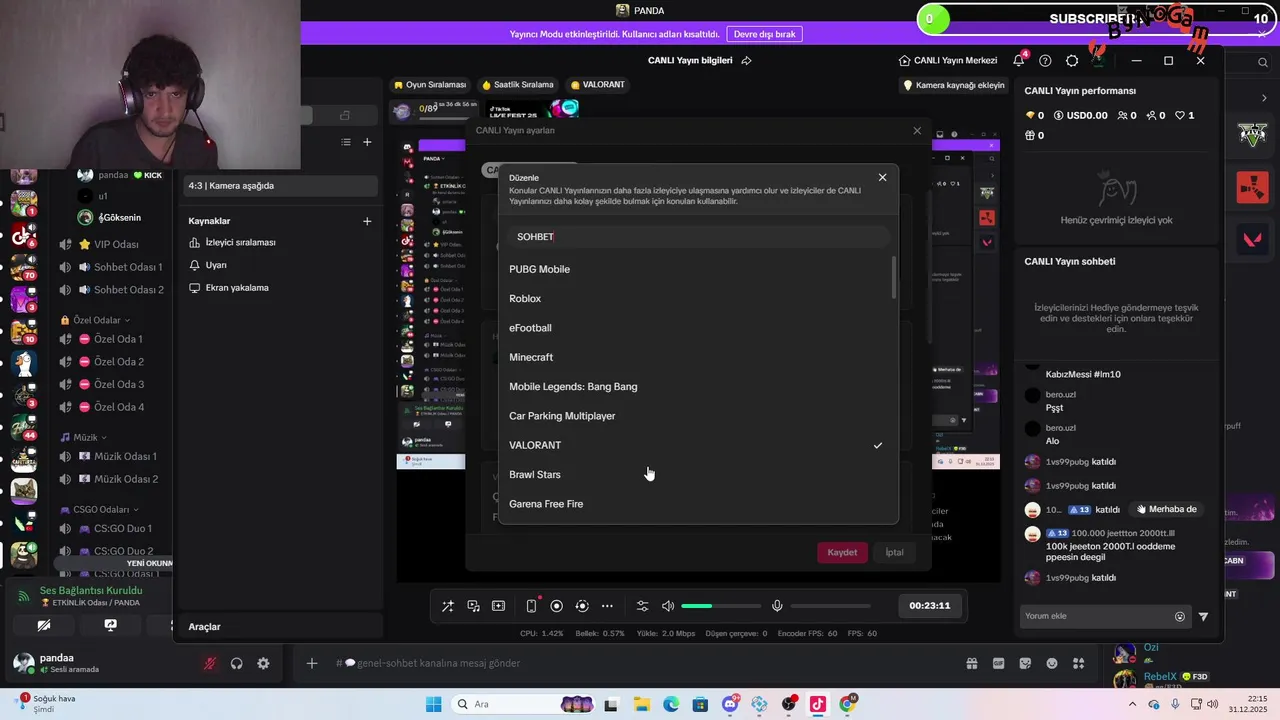Add a new source with Kaynaklar plus
The height and width of the screenshot is (720, 1280).
tap(367, 221)
